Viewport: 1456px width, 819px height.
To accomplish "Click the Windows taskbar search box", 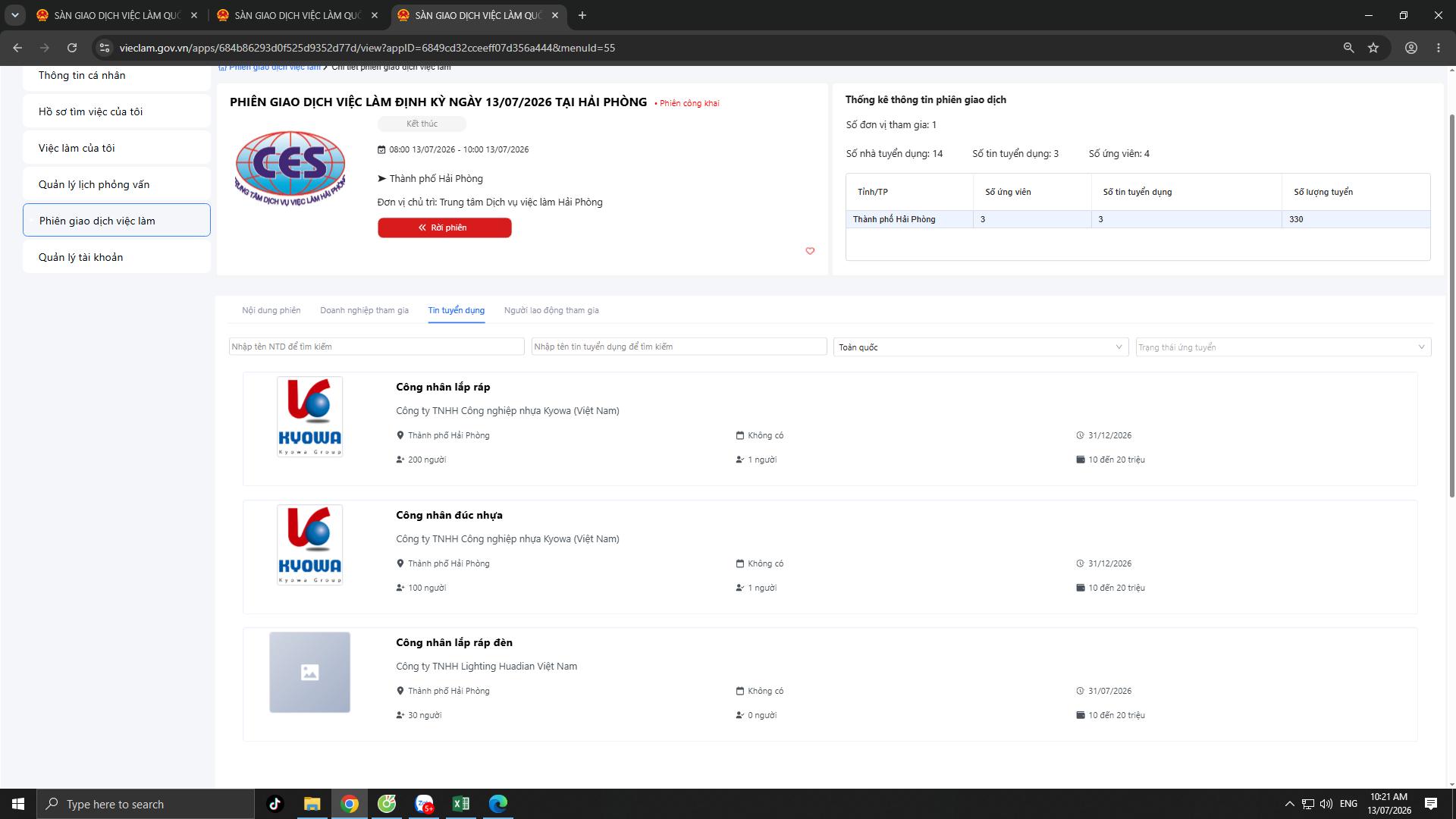I will click(146, 804).
